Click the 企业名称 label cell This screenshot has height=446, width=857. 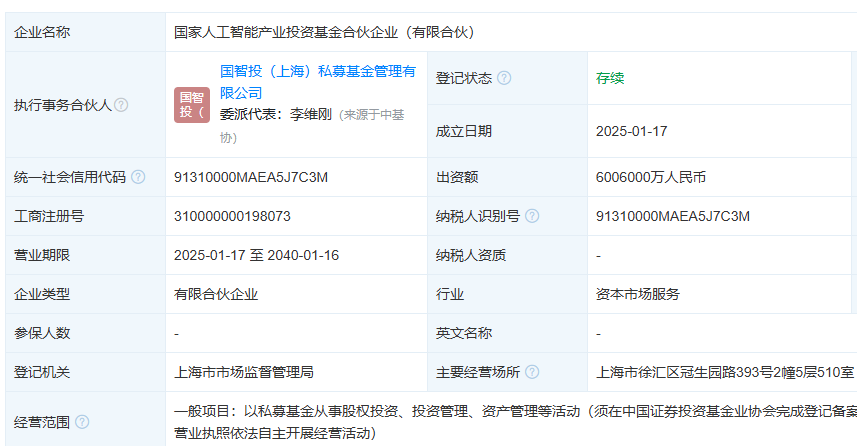point(86,32)
